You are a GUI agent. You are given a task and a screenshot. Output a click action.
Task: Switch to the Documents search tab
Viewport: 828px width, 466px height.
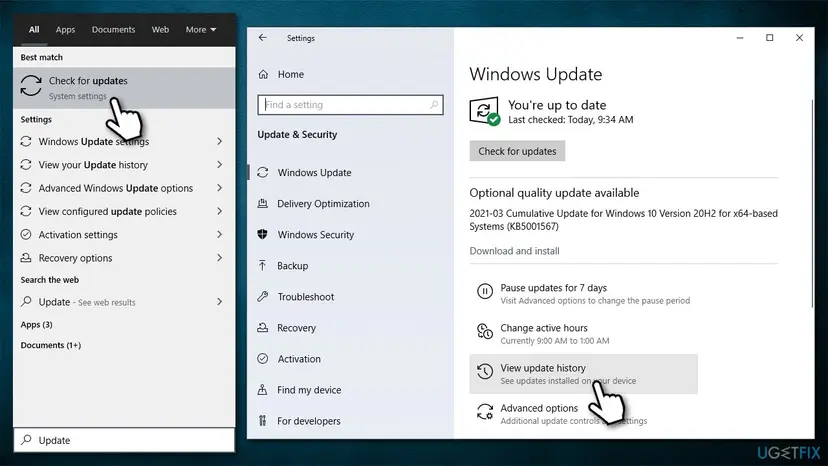[114, 30]
